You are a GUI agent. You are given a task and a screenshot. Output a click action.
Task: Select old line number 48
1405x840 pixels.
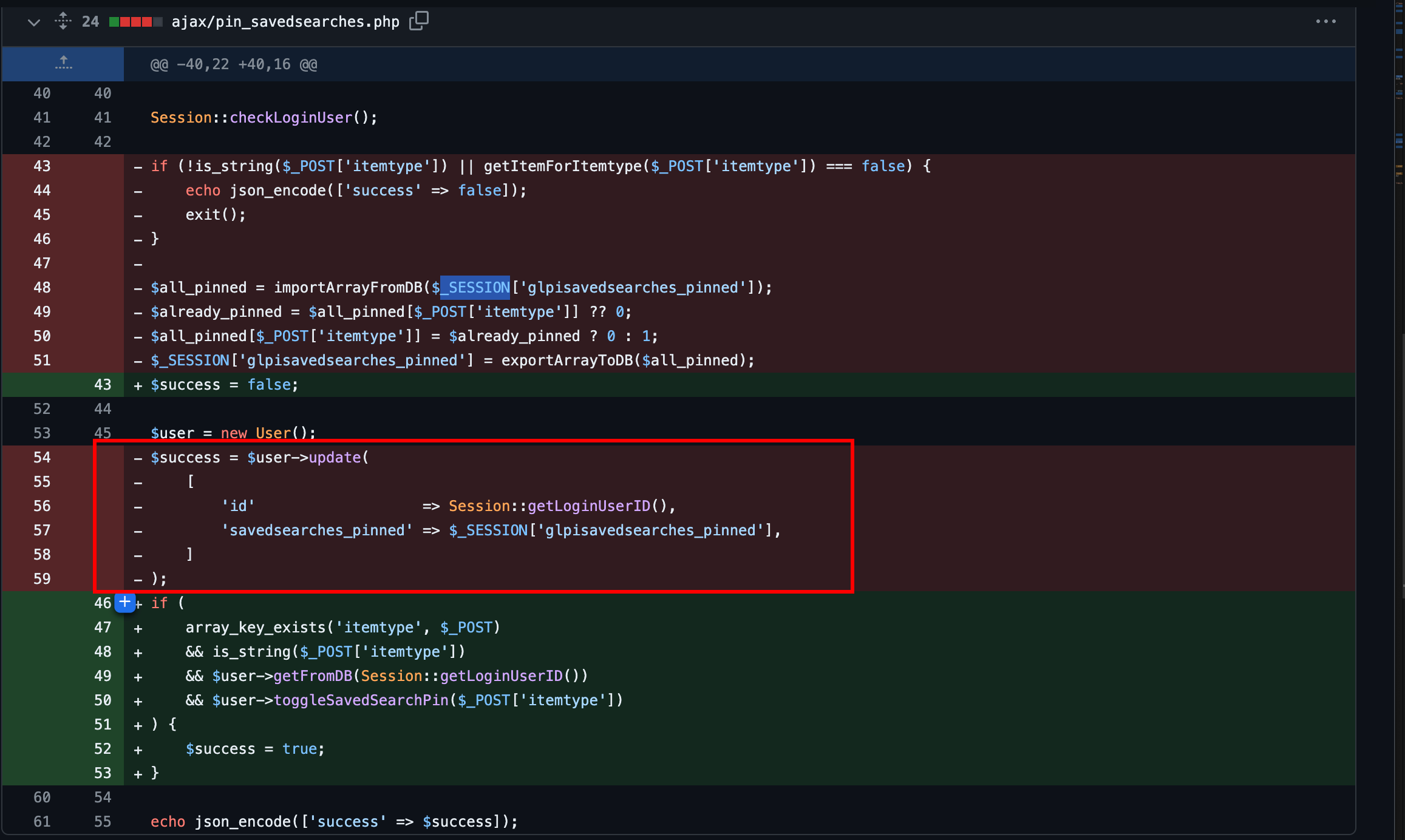coord(42,287)
